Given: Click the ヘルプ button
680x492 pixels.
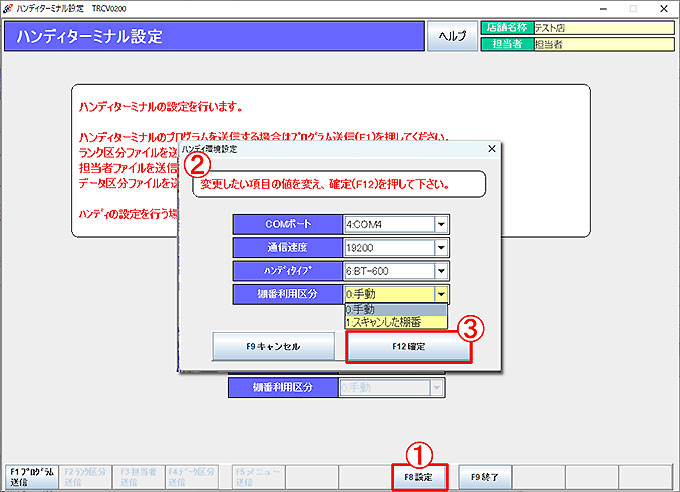Looking at the screenshot, I should (452, 36).
